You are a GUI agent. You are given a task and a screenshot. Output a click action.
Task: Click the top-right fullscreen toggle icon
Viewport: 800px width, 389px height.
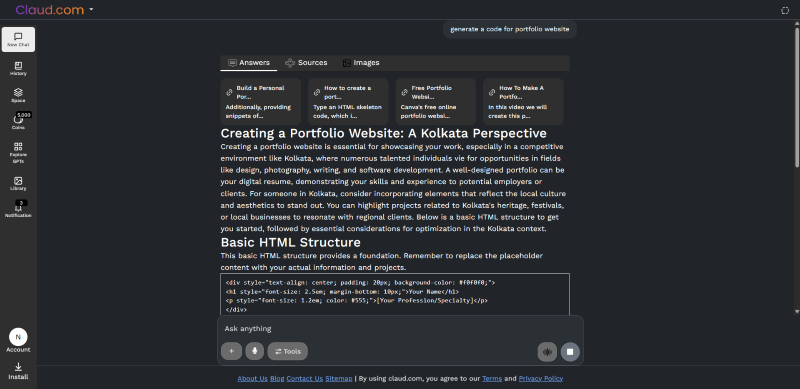click(x=785, y=10)
